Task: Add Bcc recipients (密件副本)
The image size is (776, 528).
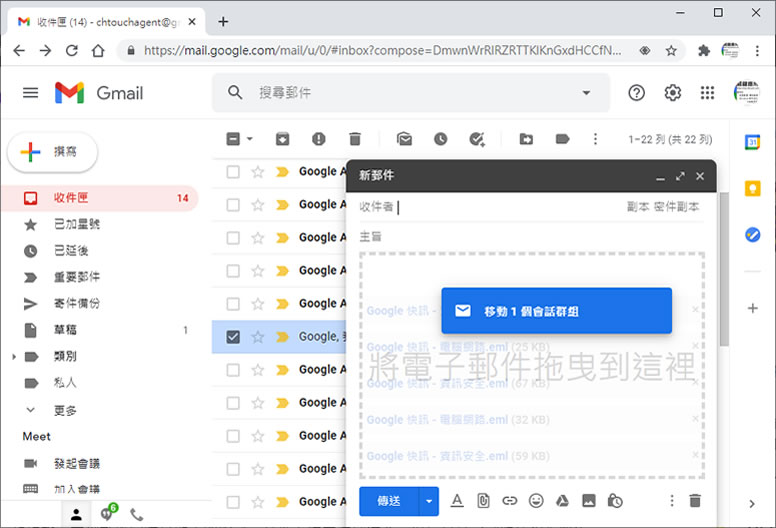Action: coord(677,206)
